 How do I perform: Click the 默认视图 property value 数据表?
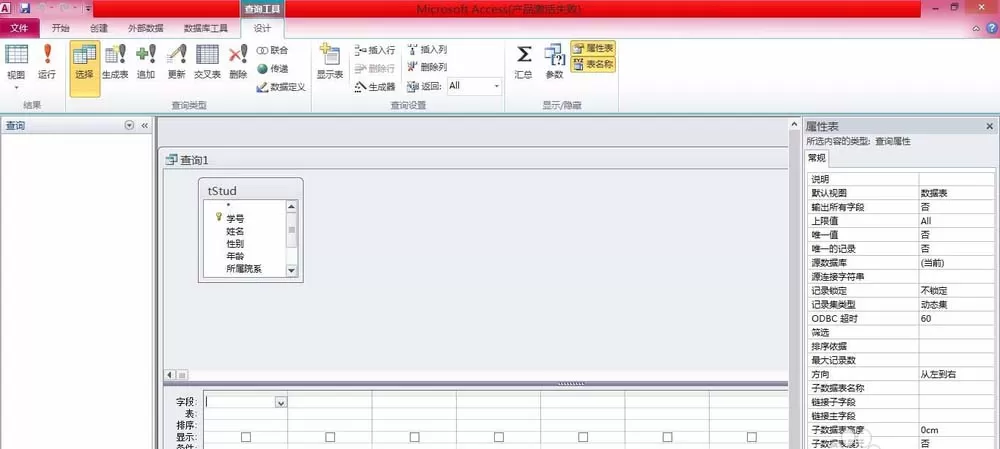tap(957, 193)
